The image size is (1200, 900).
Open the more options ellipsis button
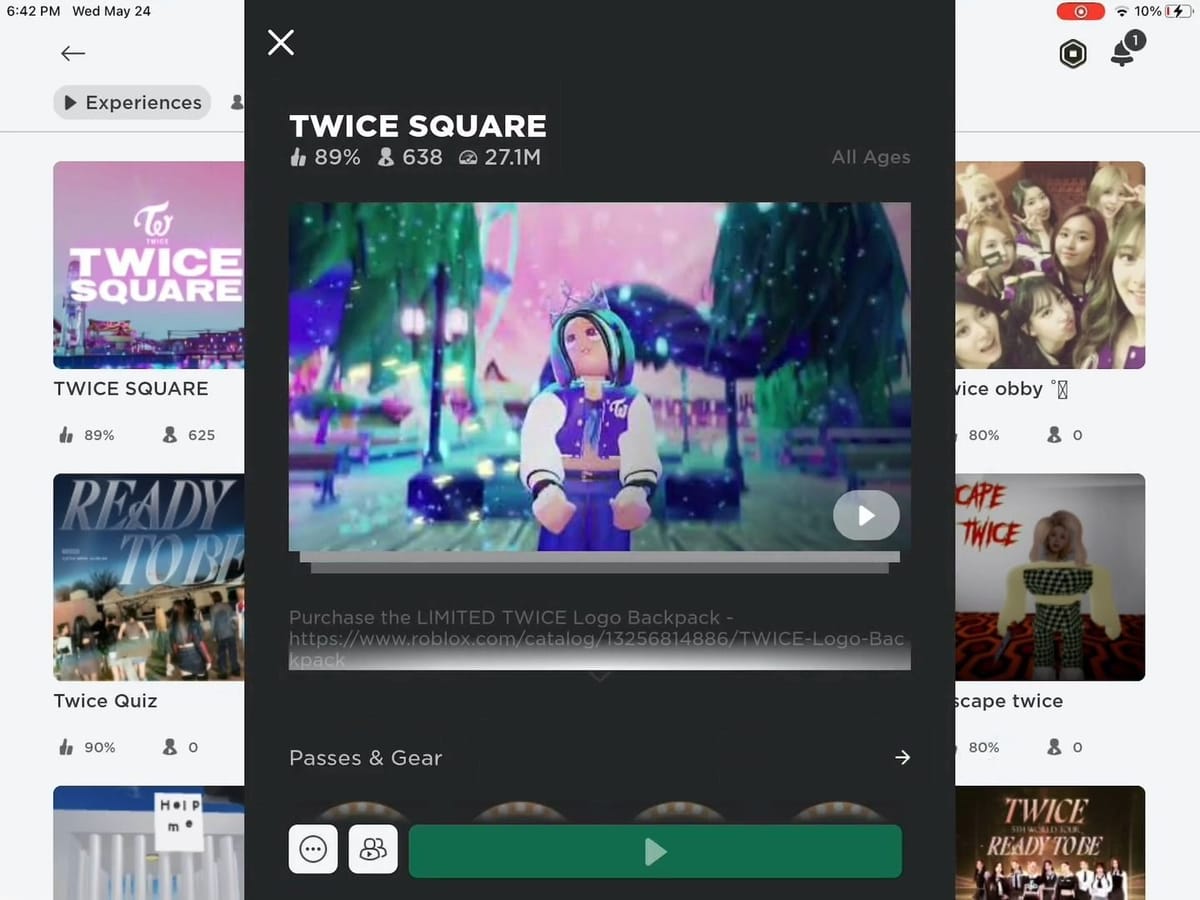tap(313, 850)
